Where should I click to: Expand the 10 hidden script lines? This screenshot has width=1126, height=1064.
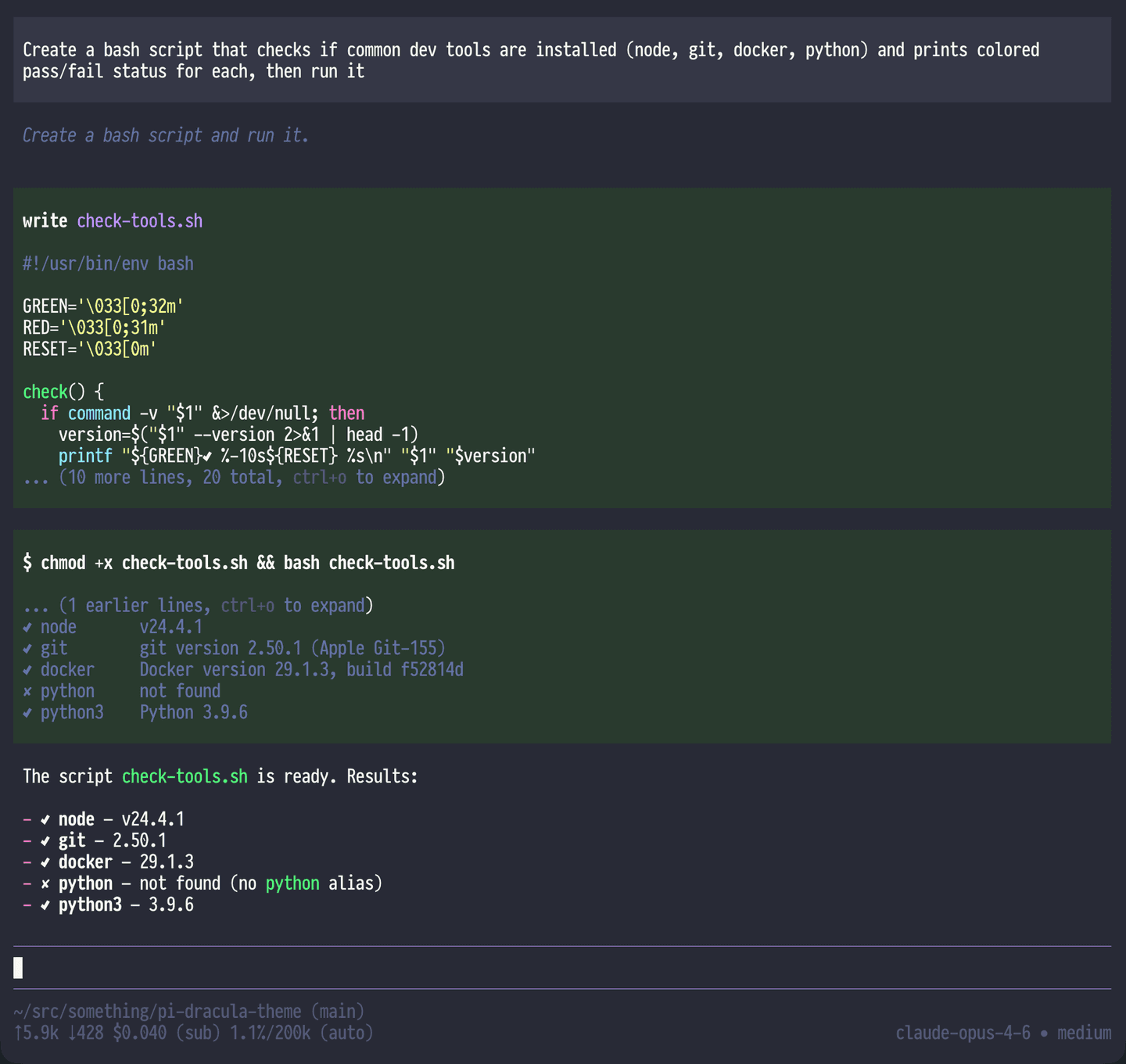click(x=235, y=477)
